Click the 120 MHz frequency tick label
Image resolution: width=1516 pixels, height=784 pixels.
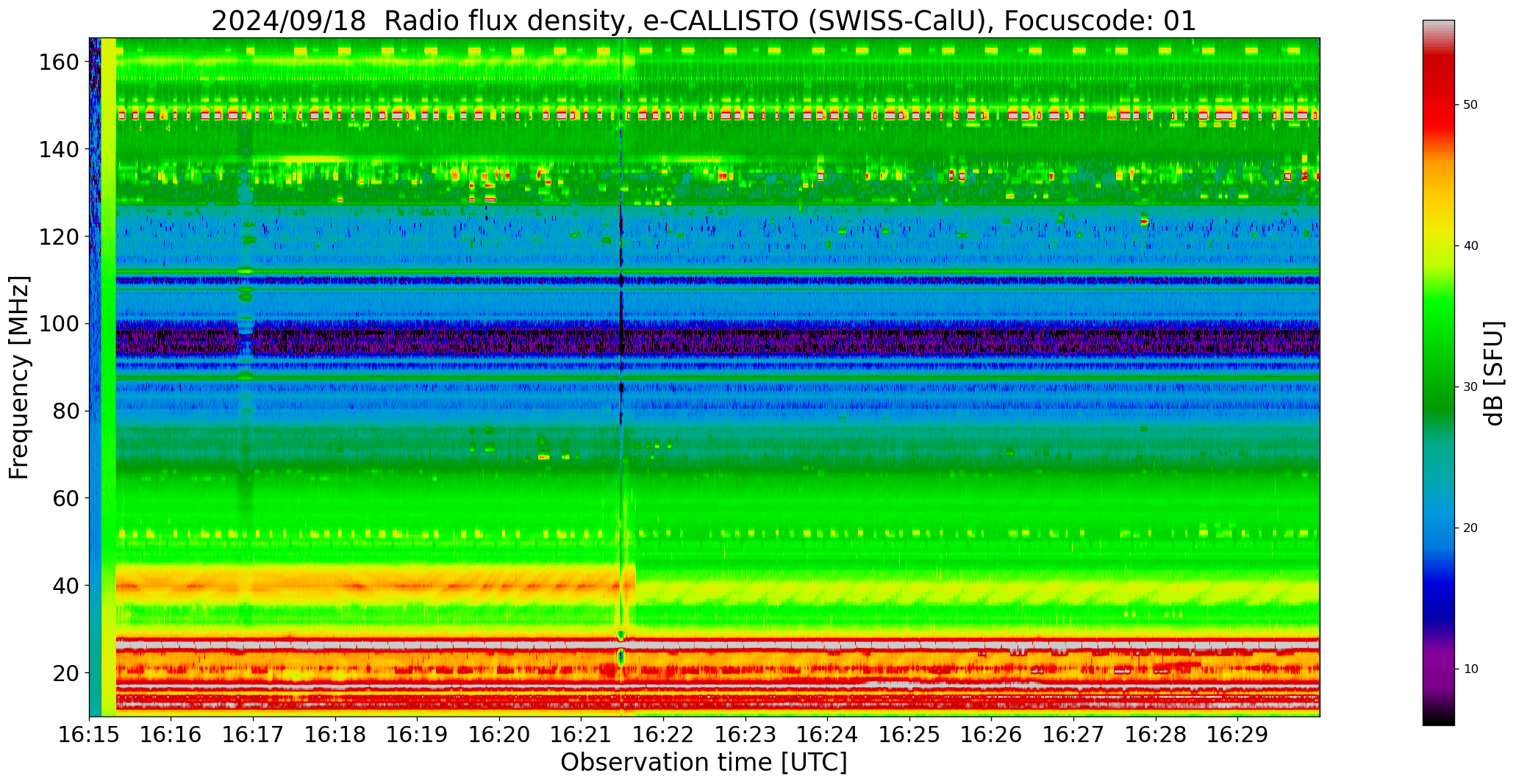(59, 237)
